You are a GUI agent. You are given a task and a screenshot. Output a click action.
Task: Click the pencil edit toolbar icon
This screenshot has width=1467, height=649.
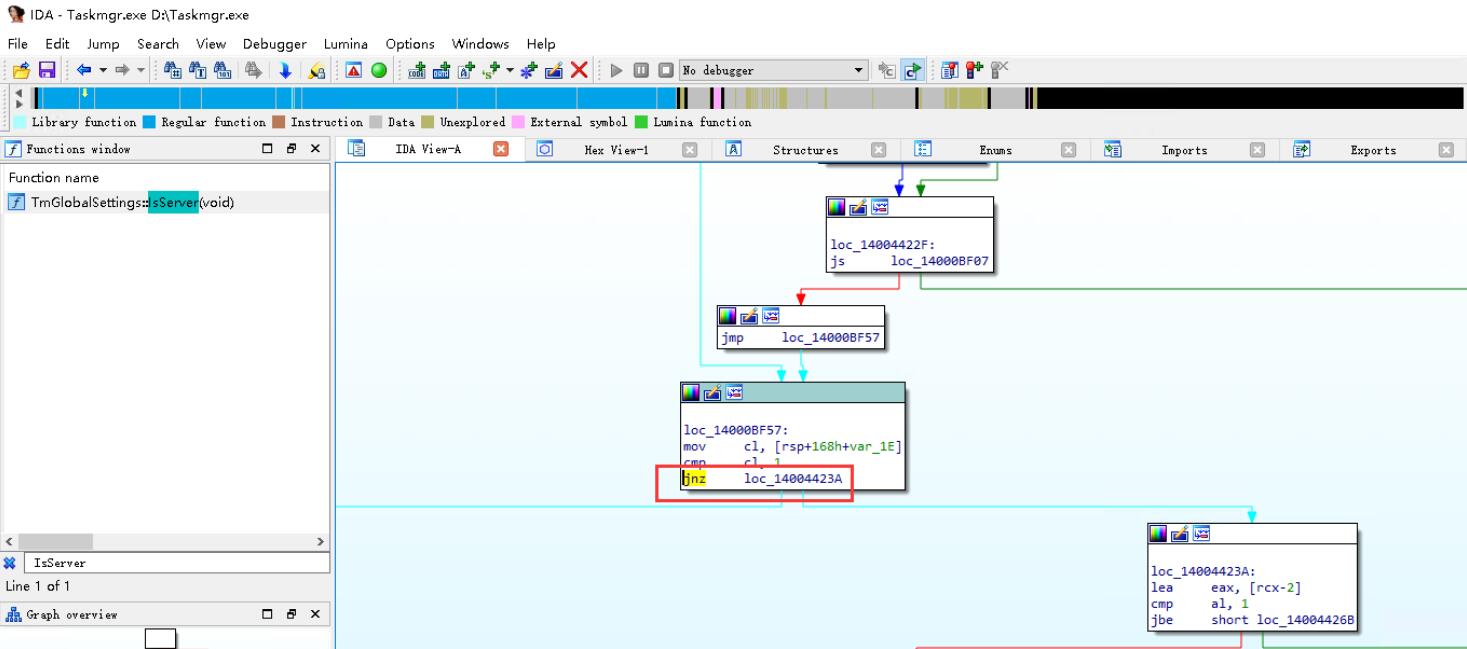(x=552, y=70)
